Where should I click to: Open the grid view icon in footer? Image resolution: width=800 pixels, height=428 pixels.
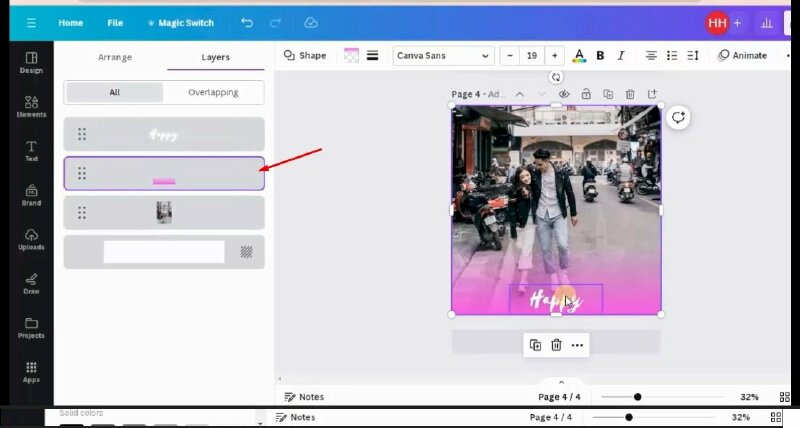click(776, 397)
